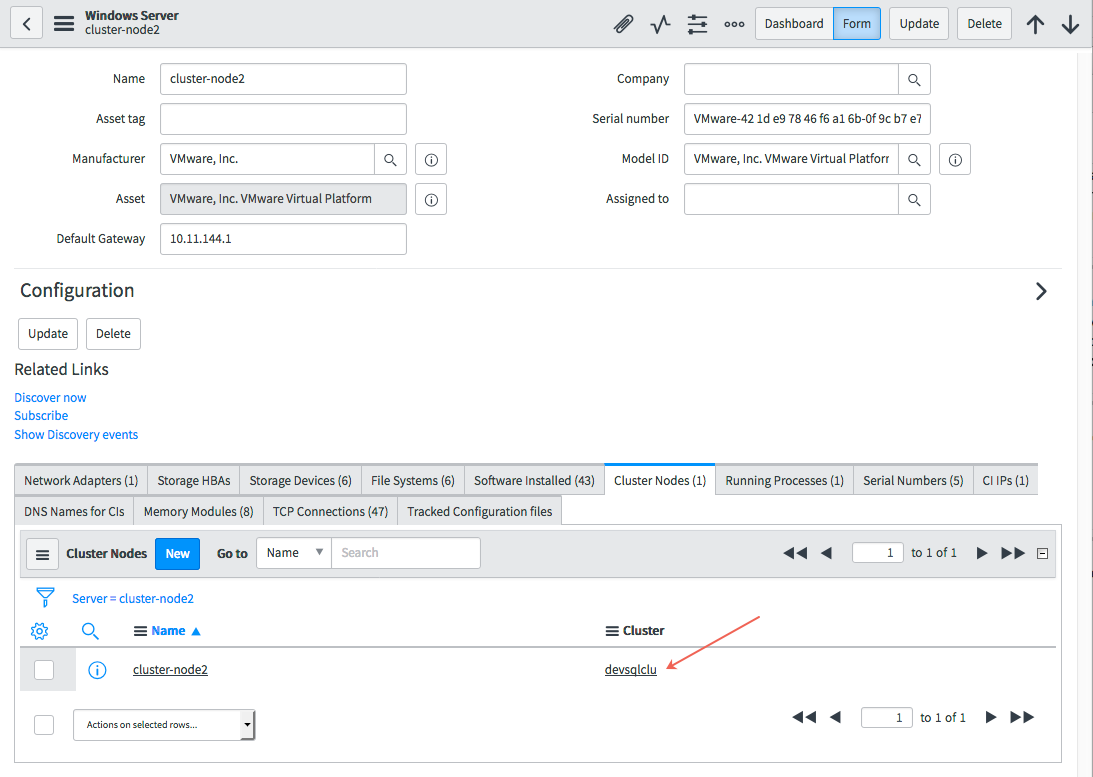Viewport: 1093px width, 777px height.
Task: Open Tracked Configuration files tab
Action: 480,511
